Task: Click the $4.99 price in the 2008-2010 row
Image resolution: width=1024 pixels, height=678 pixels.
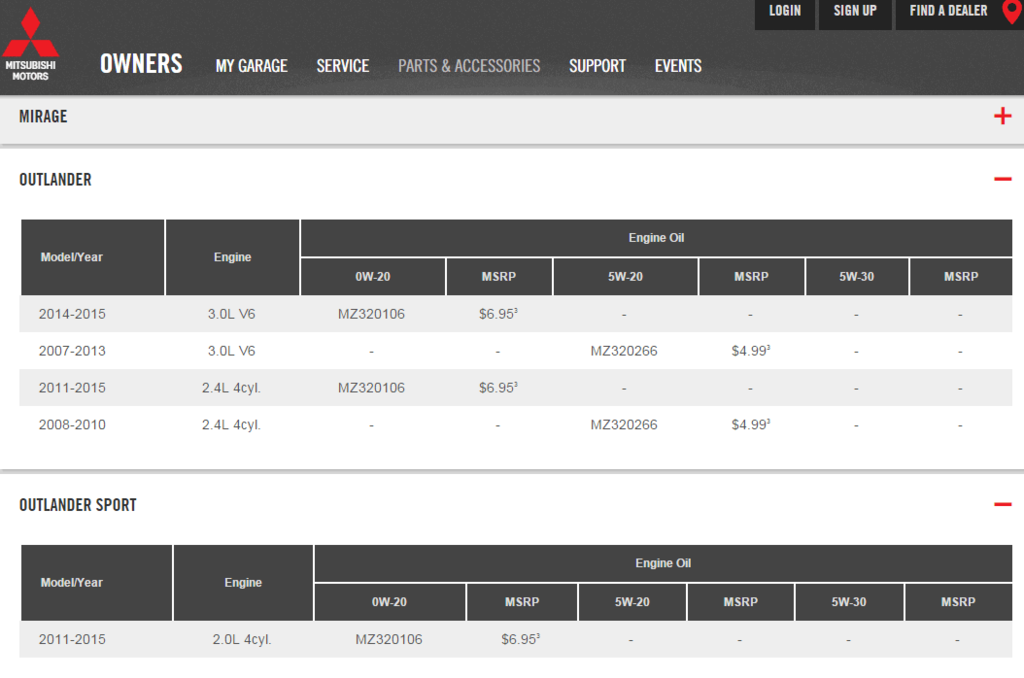Action: point(750,425)
